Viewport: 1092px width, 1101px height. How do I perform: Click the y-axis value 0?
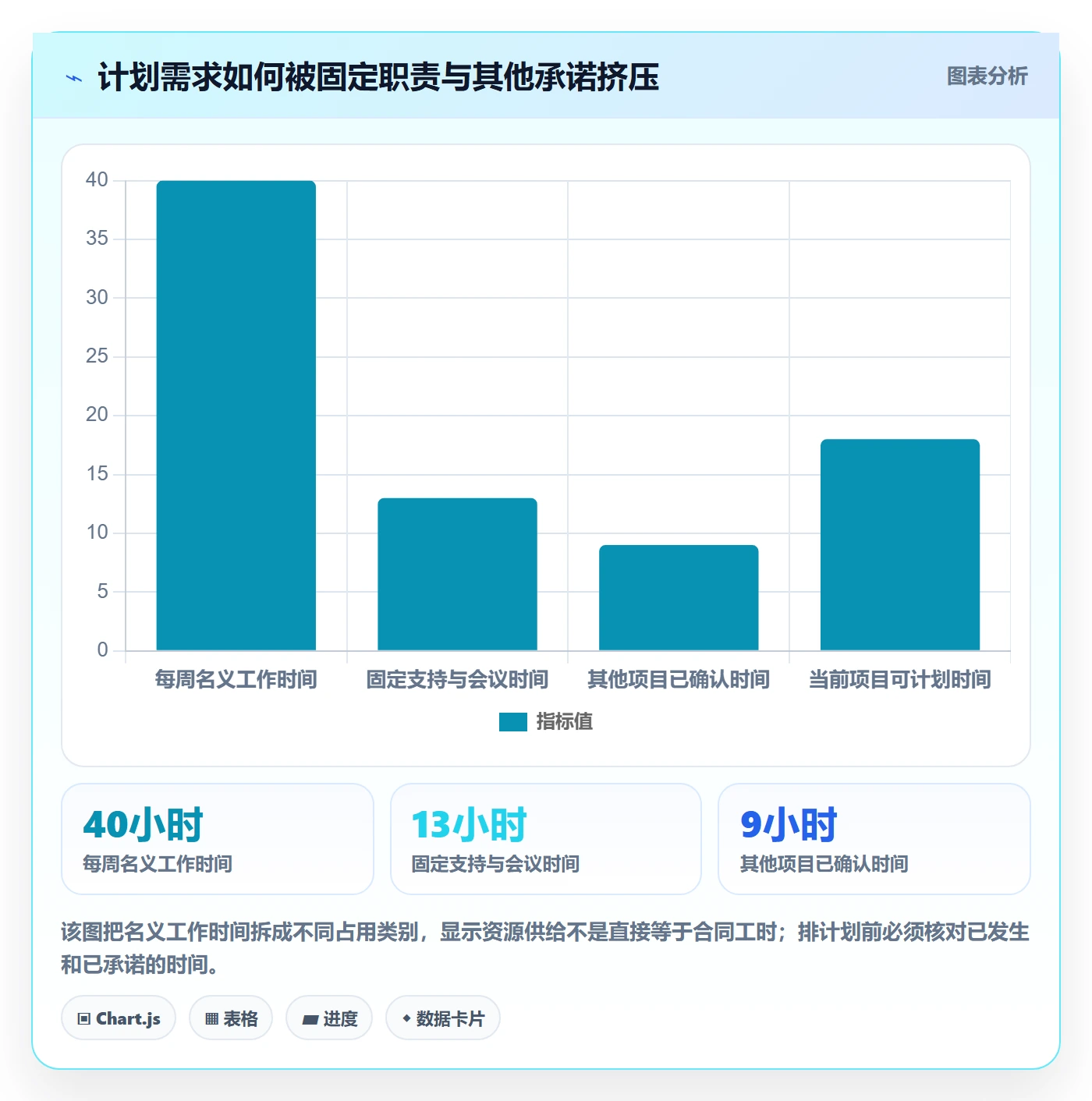point(102,650)
